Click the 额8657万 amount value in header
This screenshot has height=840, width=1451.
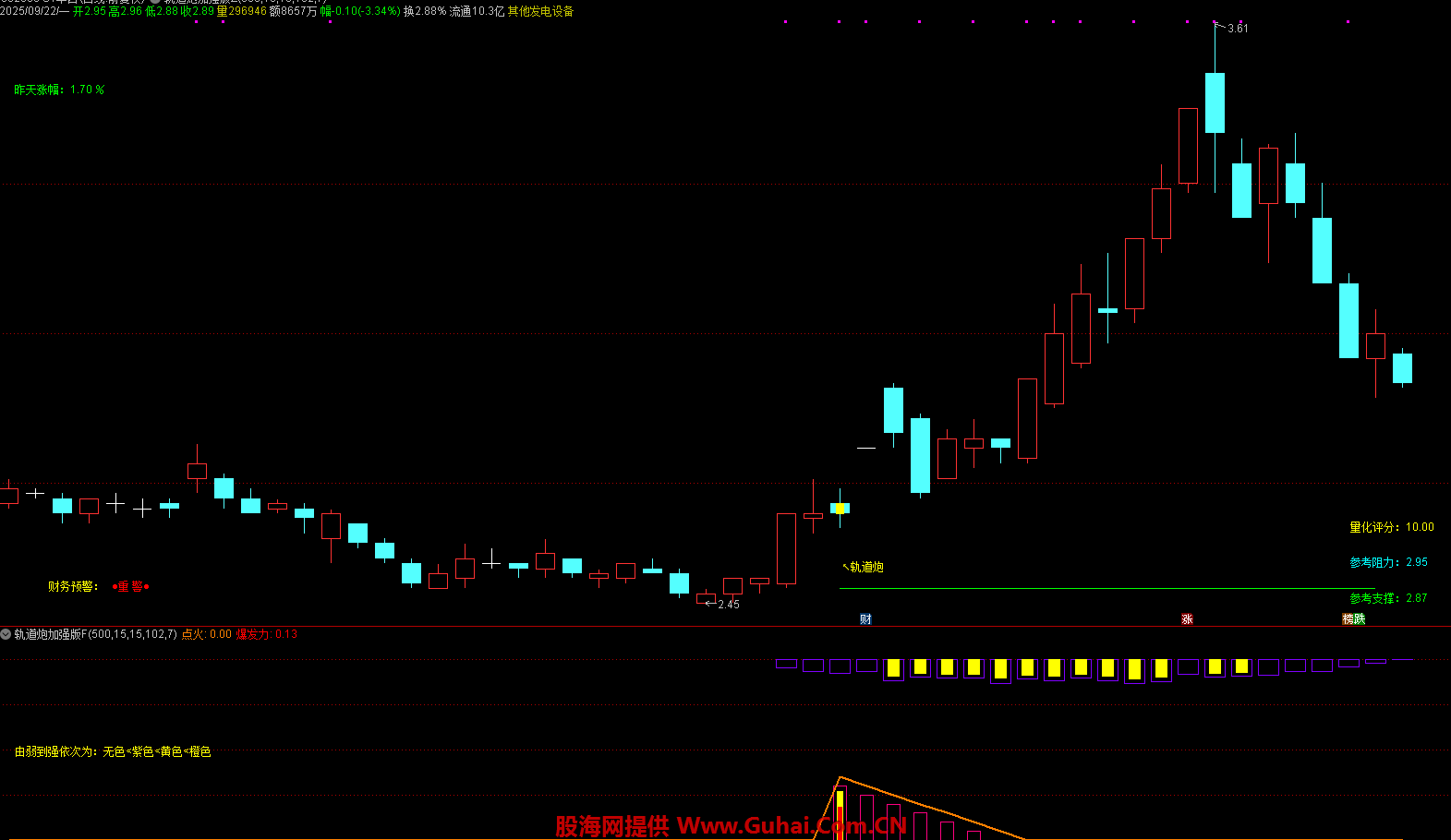pyautogui.click(x=293, y=11)
